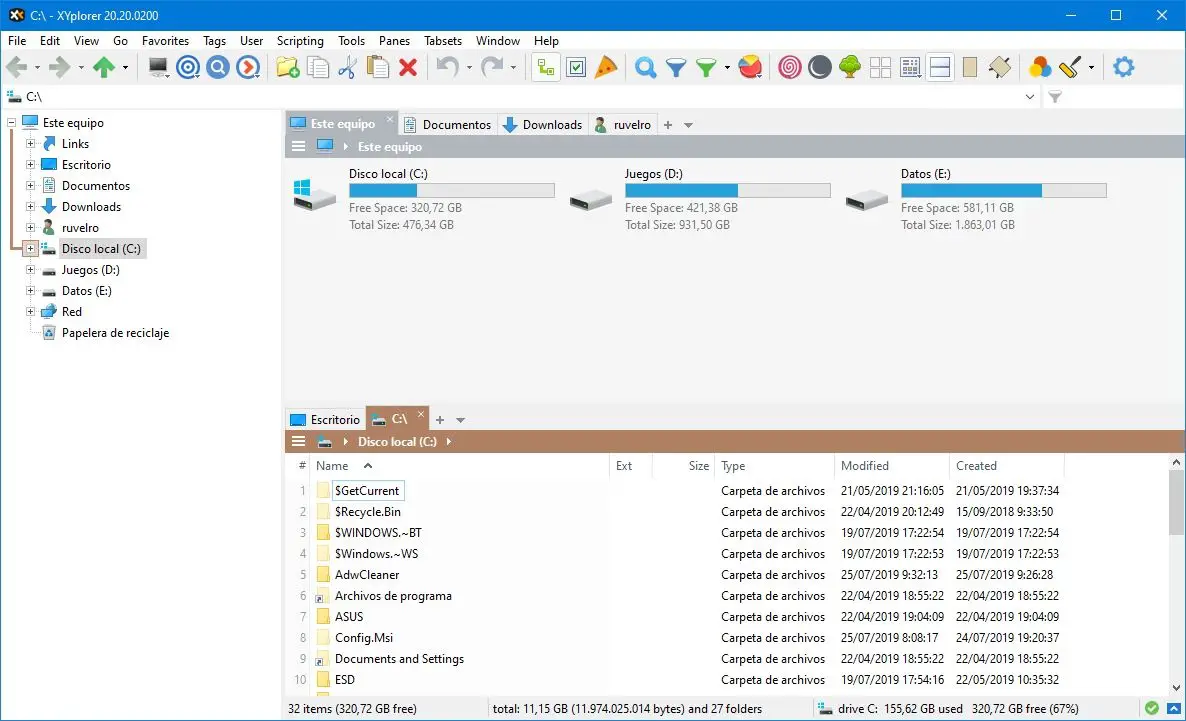Open the Favorites menu
The image size is (1186, 721).
click(x=166, y=41)
